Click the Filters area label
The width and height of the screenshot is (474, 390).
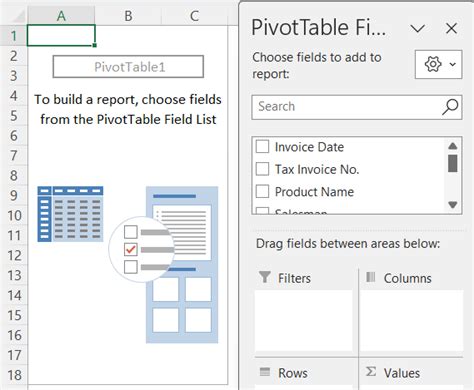[x=294, y=278]
